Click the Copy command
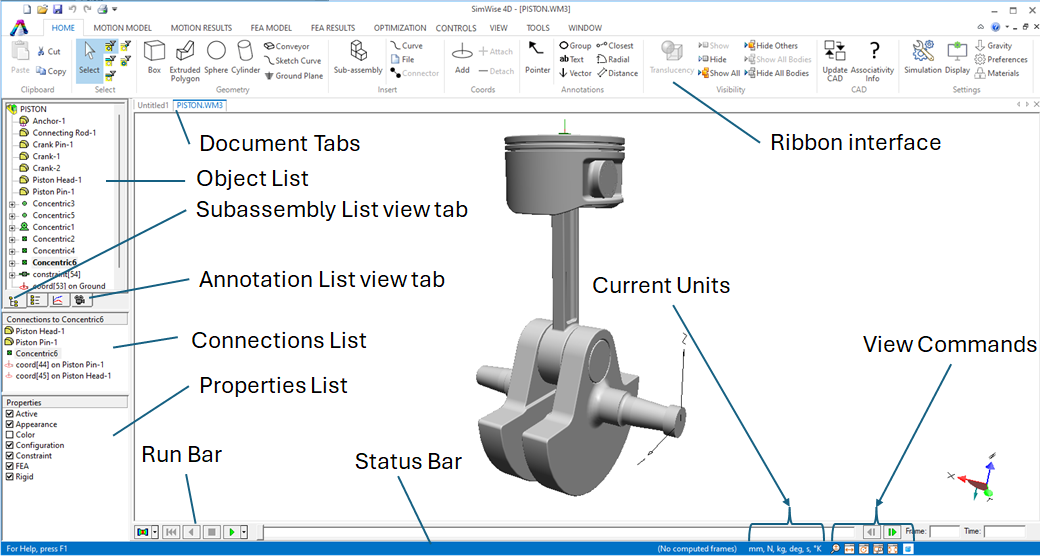The width and height of the screenshot is (1053, 556). pos(51,71)
